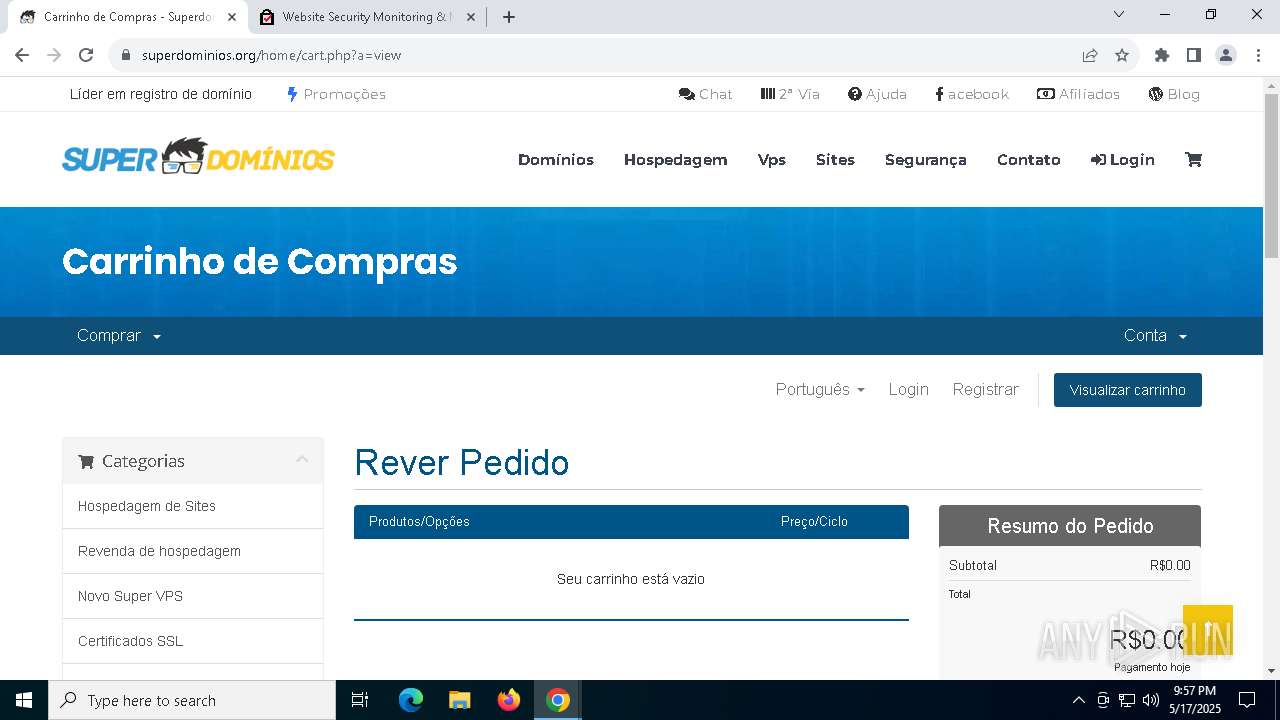This screenshot has height=720, width=1280.
Task: Open the Extensions puzzle icon
Action: tap(1162, 55)
